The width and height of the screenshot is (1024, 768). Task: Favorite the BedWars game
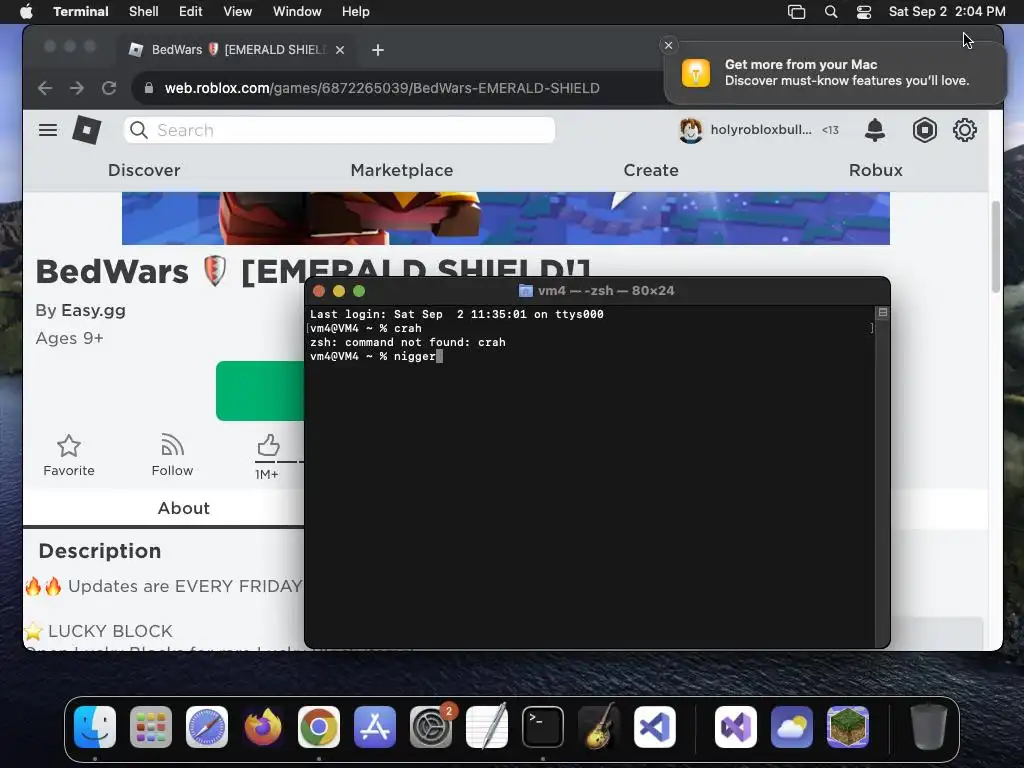(x=69, y=455)
